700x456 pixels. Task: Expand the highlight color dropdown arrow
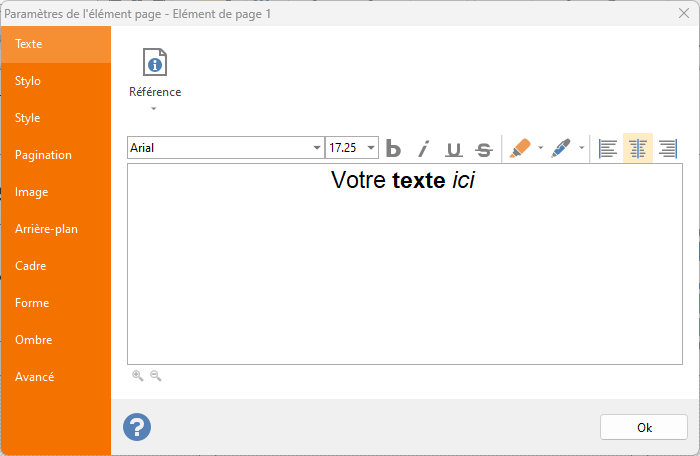pos(541,149)
